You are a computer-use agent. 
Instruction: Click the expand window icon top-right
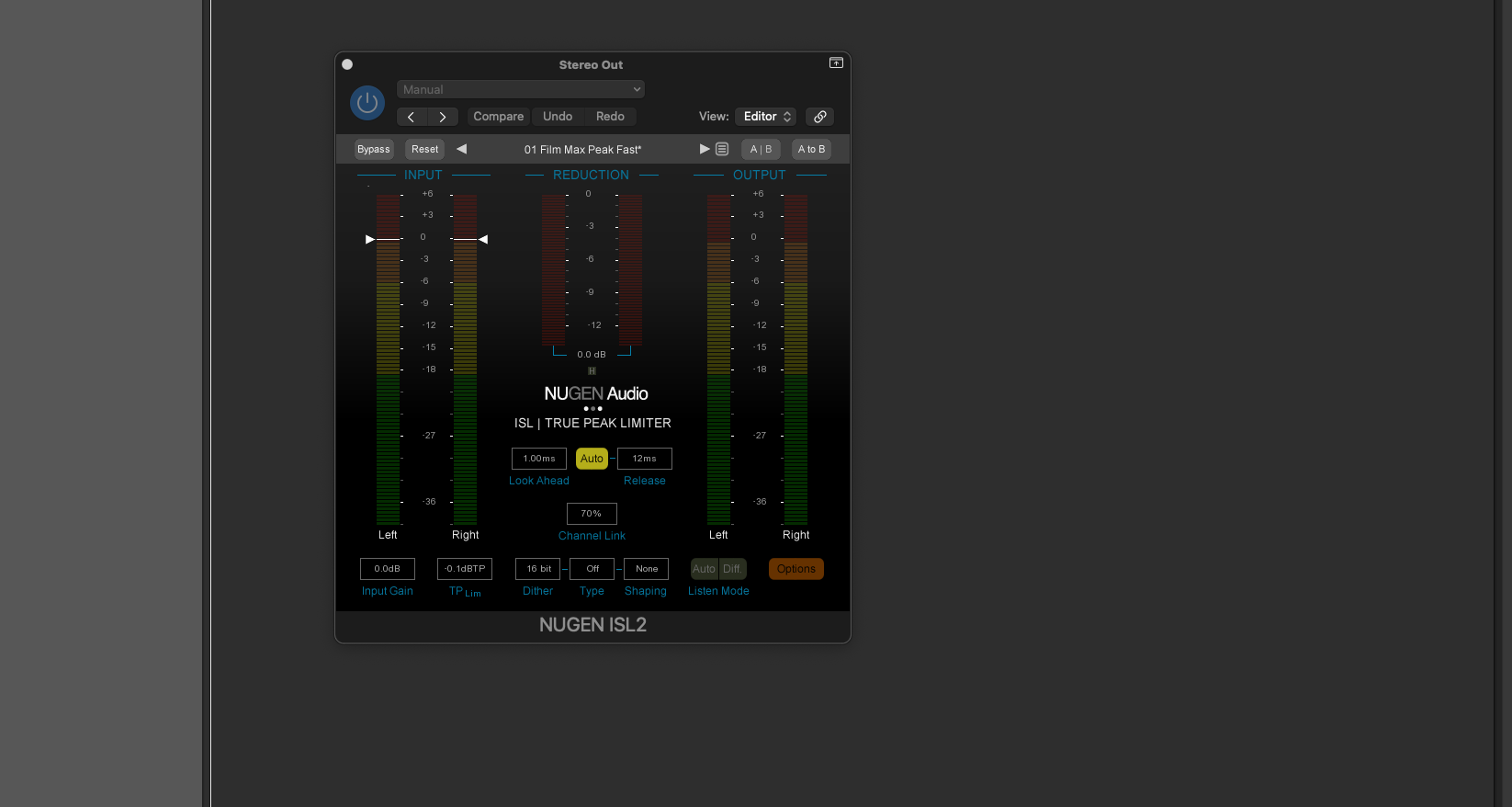click(836, 63)
